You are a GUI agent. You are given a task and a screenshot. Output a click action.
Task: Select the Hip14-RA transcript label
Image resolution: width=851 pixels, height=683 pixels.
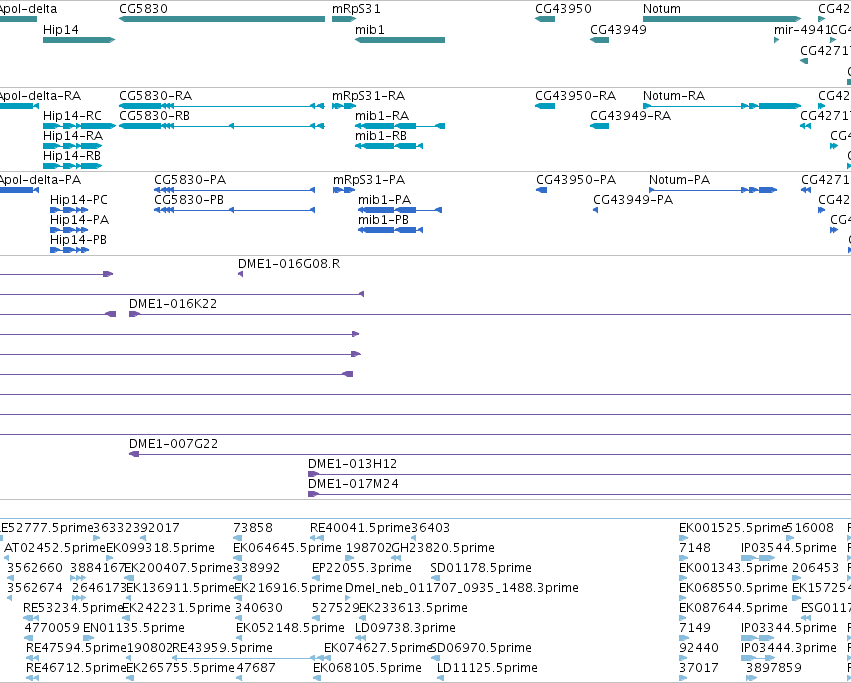point(73,136)
